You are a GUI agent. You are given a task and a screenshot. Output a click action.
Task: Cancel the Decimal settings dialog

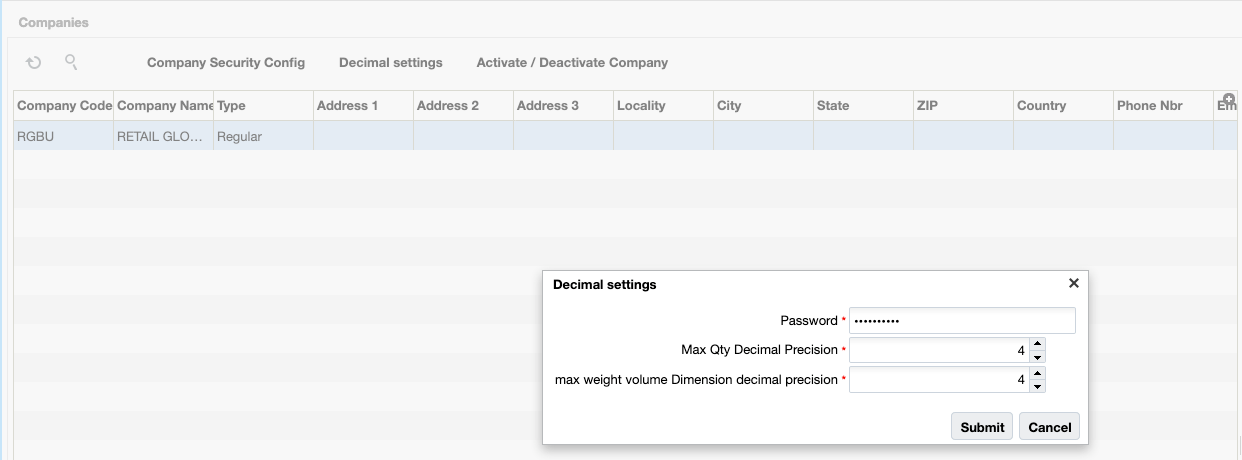tap(1049, 427)
